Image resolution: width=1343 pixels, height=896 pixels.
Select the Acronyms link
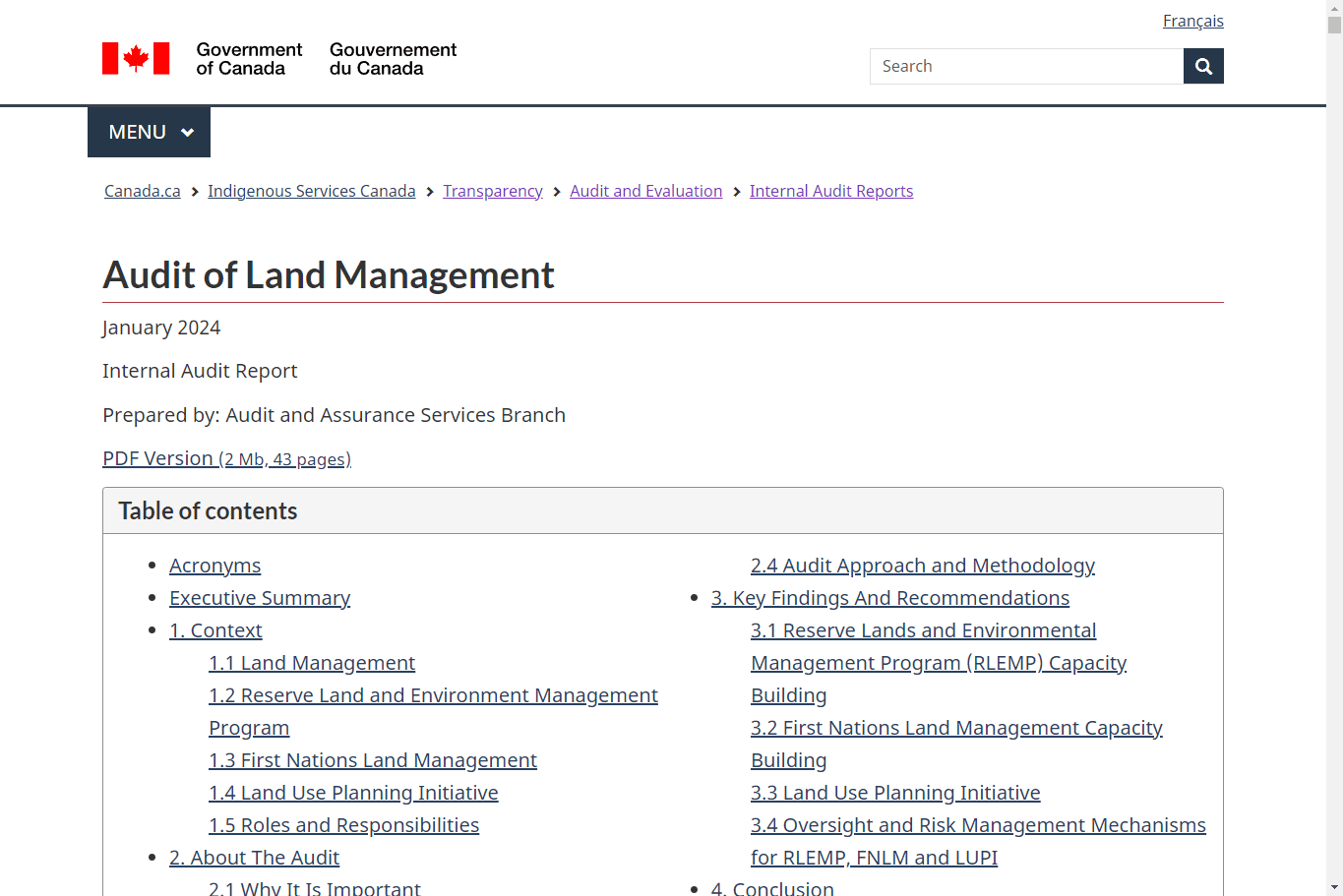[214, 566]
